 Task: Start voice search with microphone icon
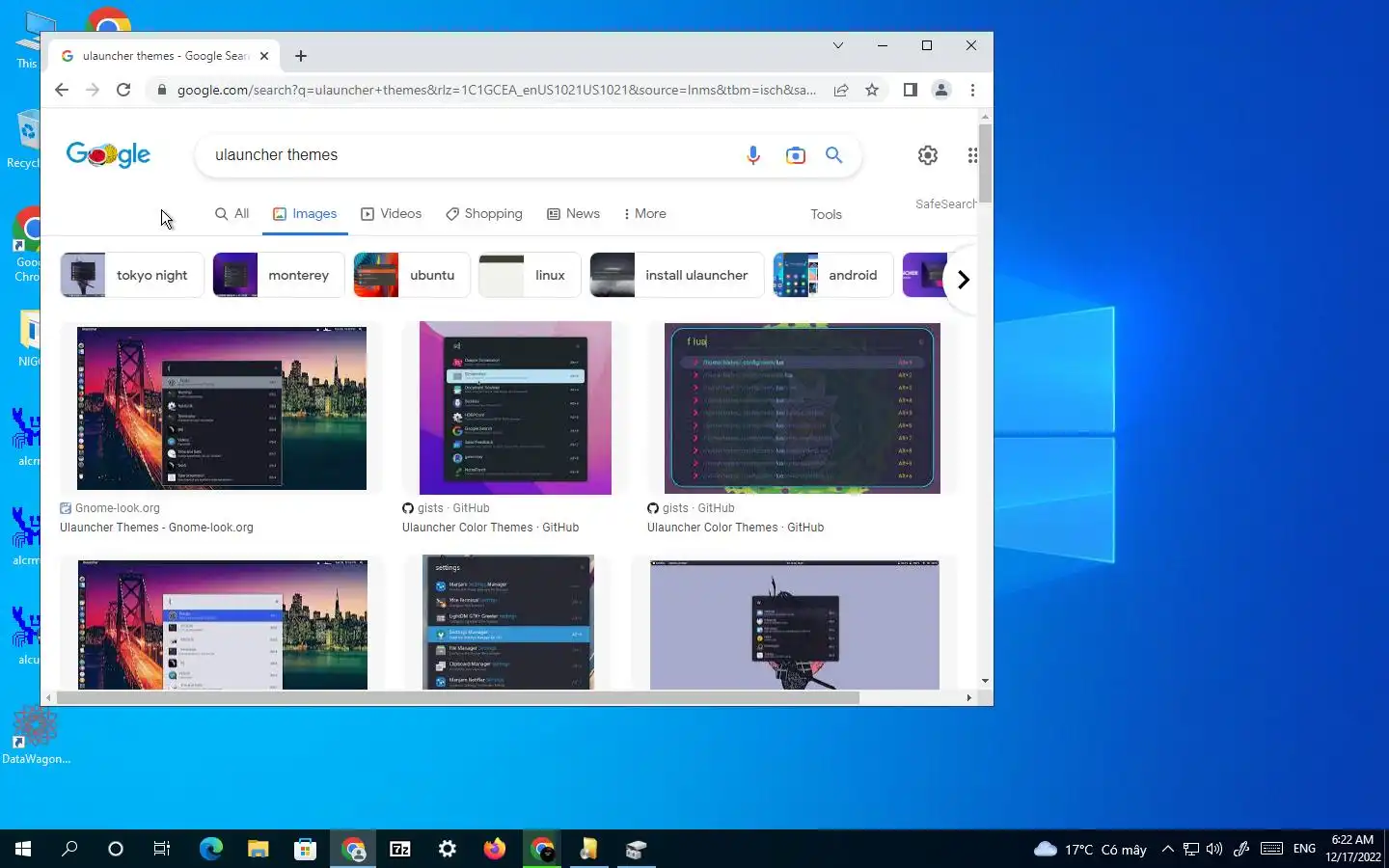tap(753, 155)
